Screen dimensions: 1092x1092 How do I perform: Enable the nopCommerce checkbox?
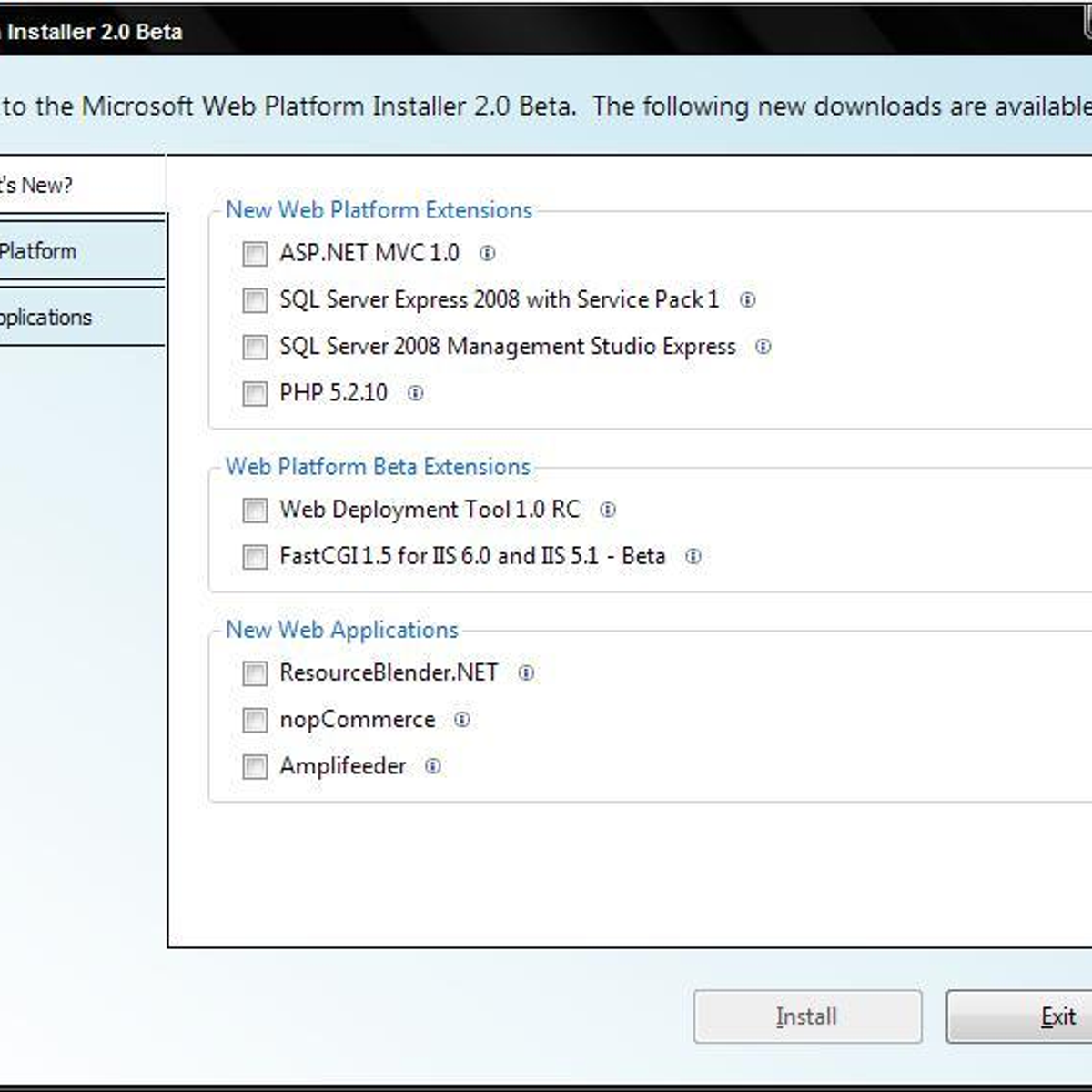255,720
